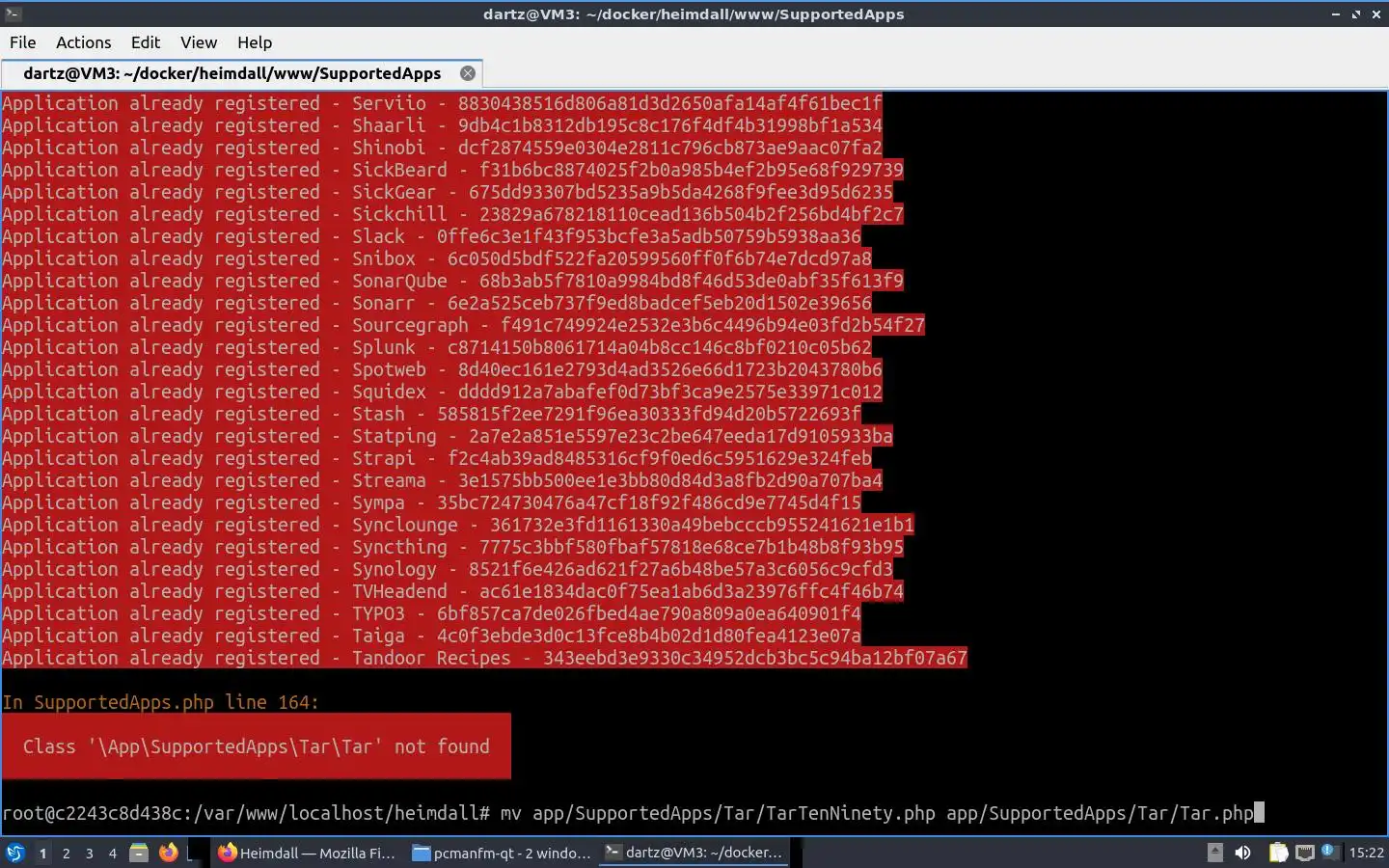Image resolution: width=1389 pixels, height=868 pixels.
Task: Click the Streama registered line
Action: (442, 480)
